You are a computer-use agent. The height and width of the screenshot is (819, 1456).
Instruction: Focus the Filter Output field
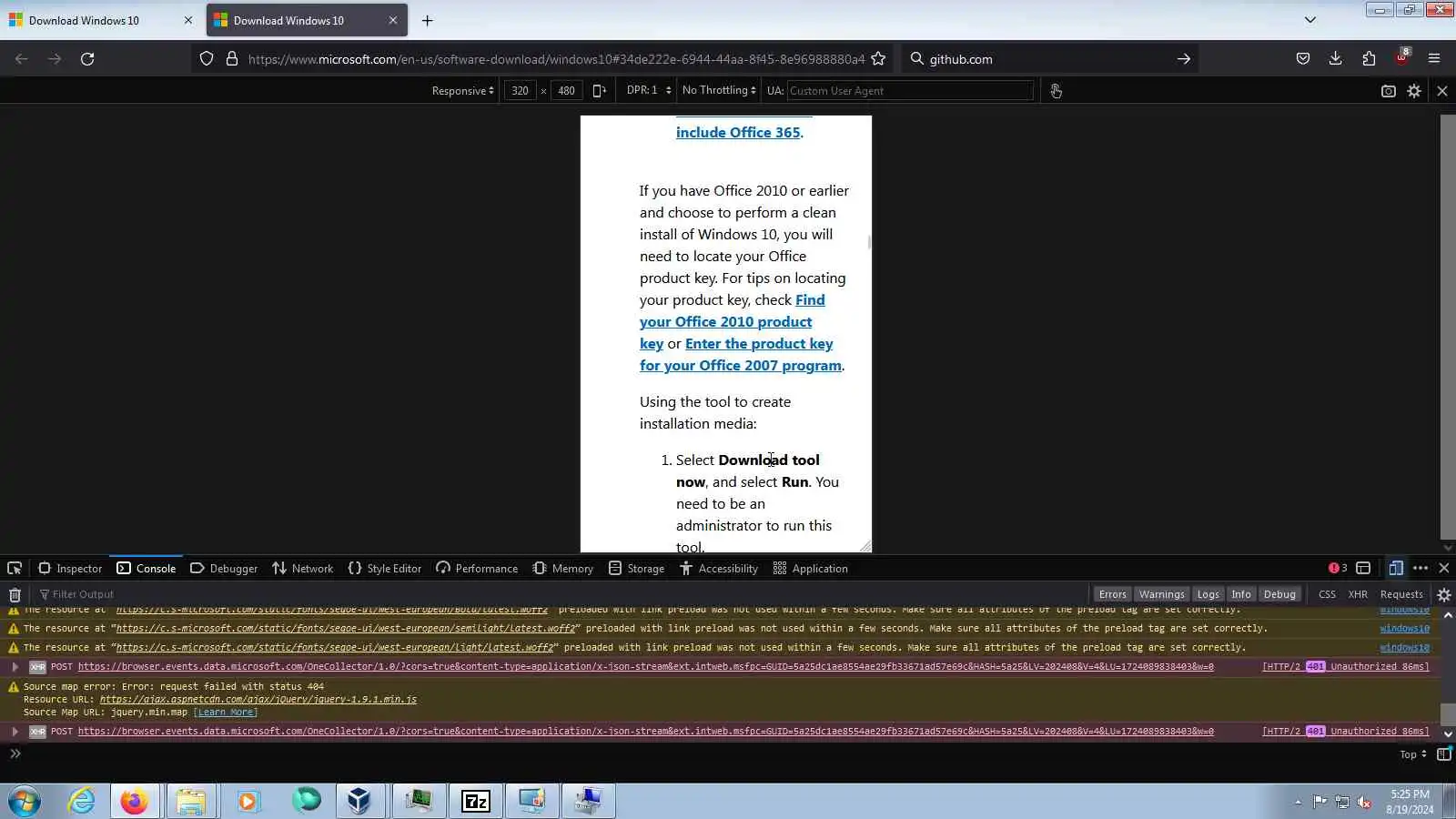(x=560, y=594)
